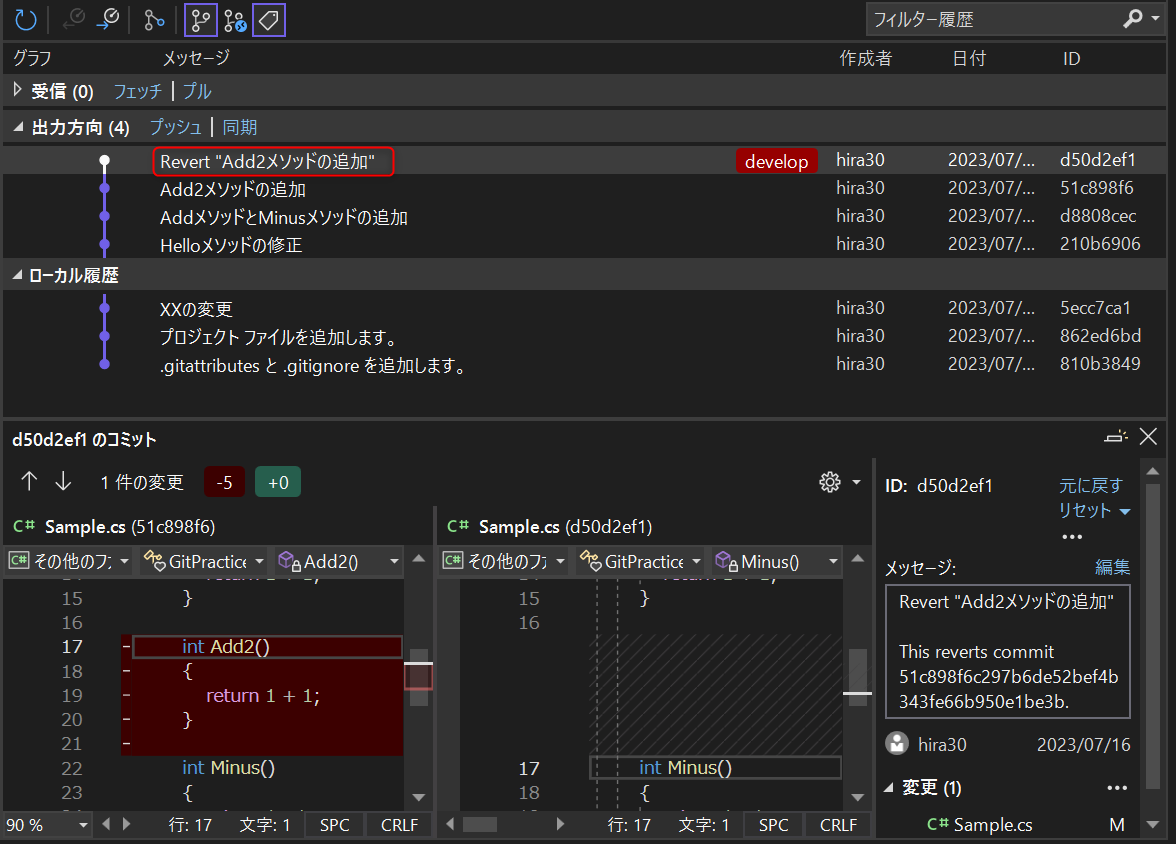Click the プッシュ link
The height and width of the screenshot is (844, 1176).
(x=176, y=127)
